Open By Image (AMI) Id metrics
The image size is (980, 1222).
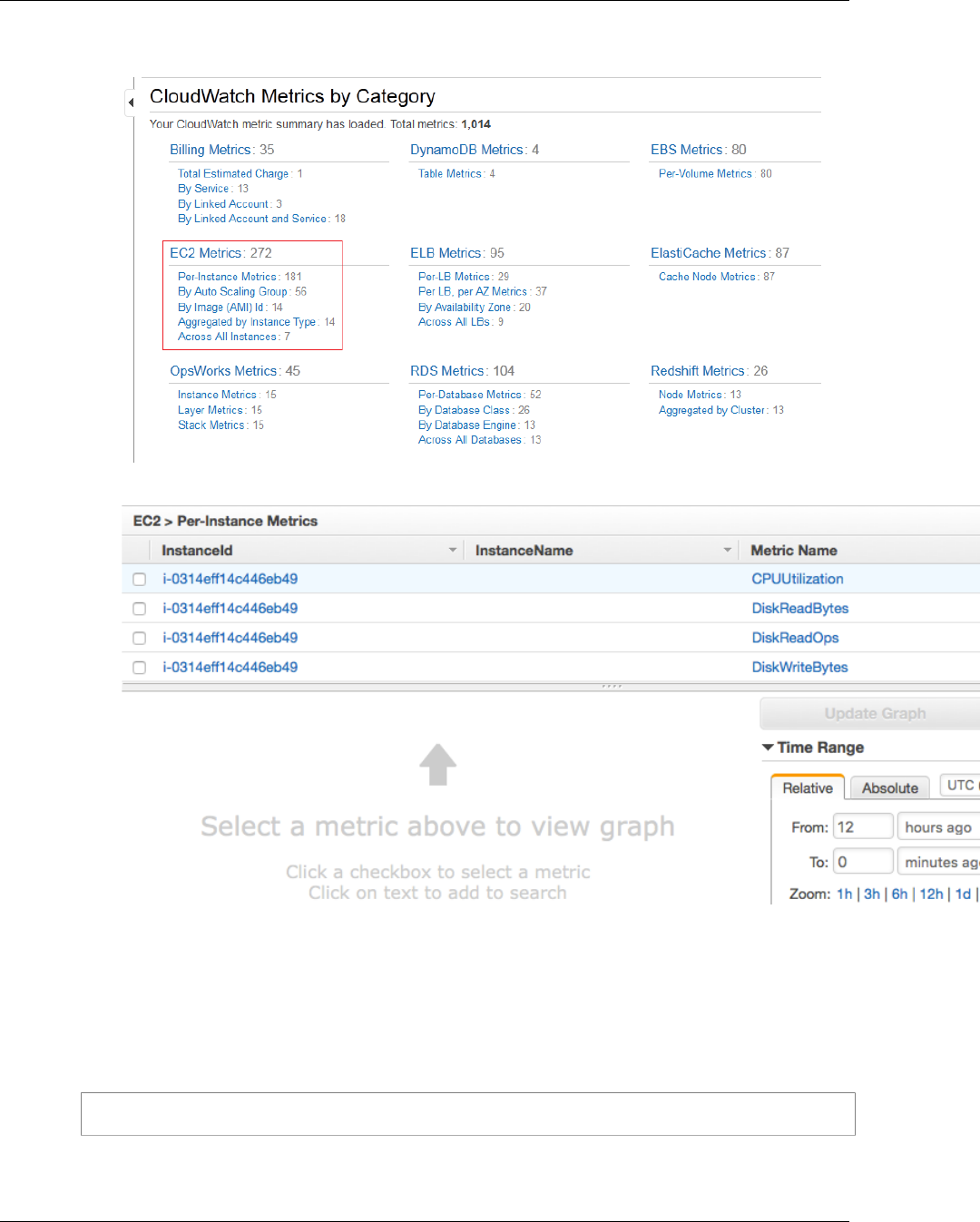coord(220,308)
